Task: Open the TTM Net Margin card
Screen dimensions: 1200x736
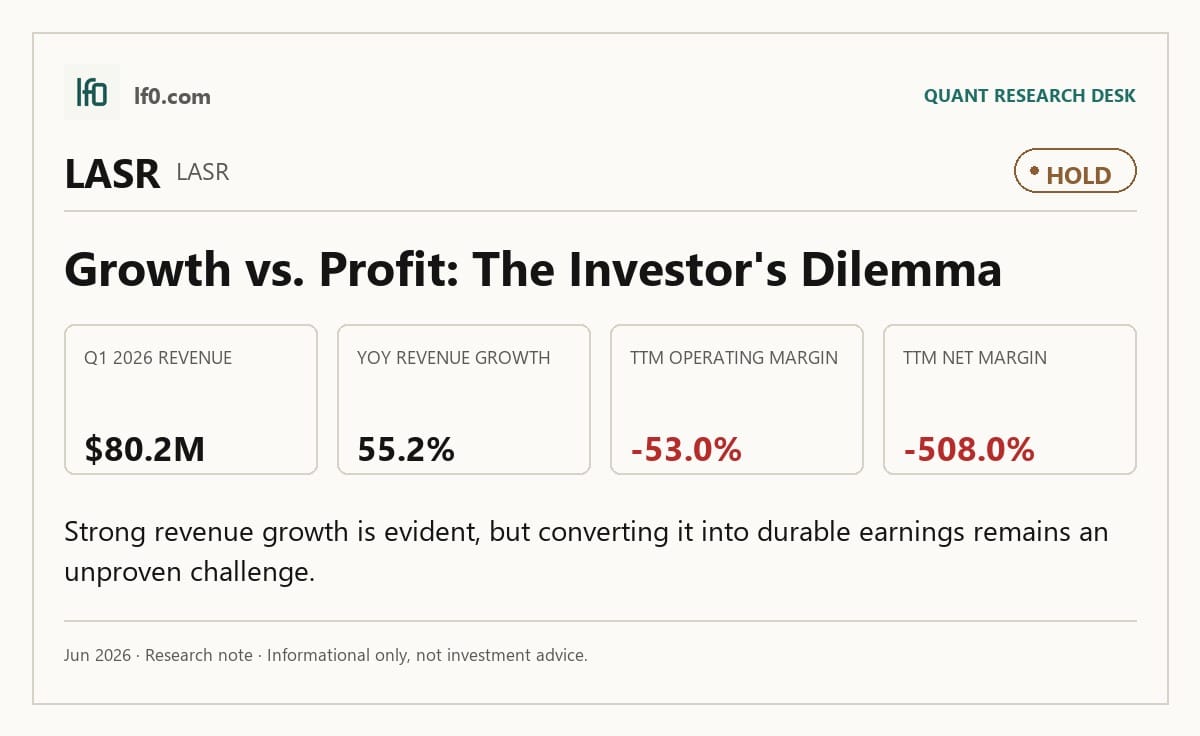Action: (1010, 399)
